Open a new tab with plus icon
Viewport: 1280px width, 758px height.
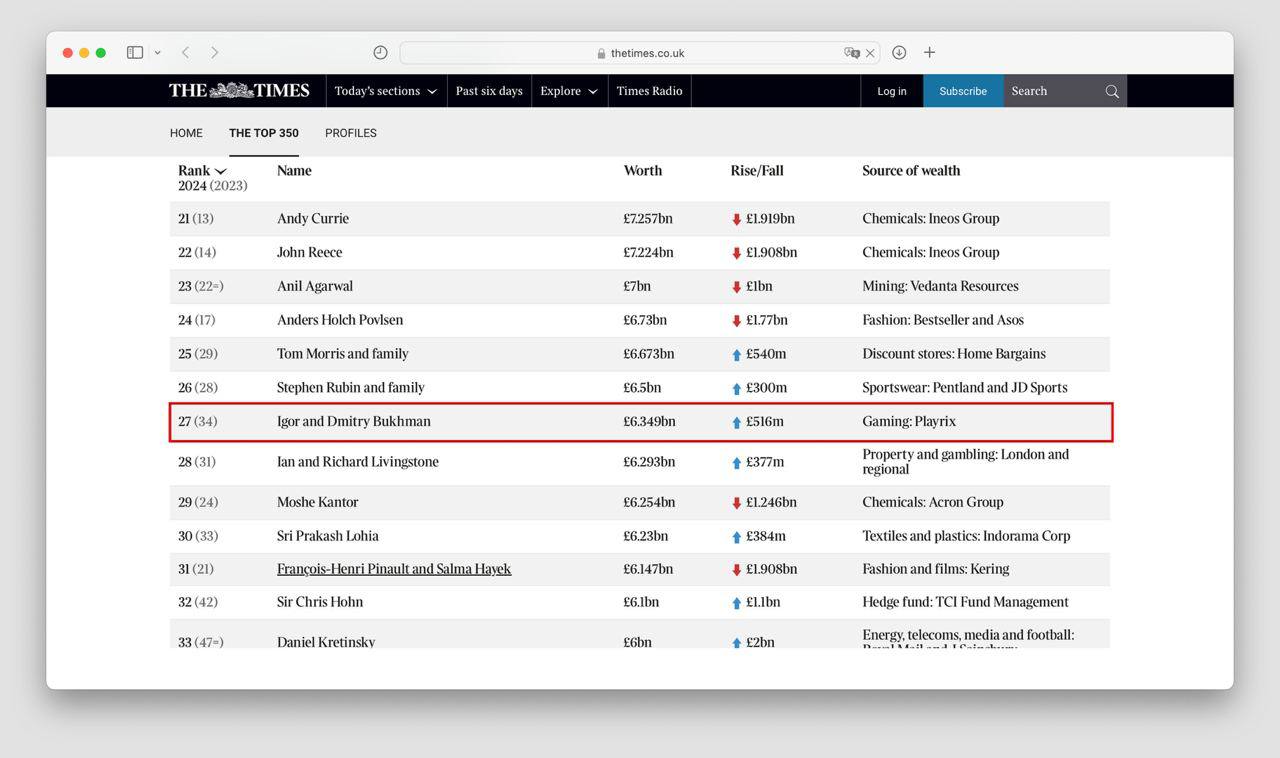point(929,52)
